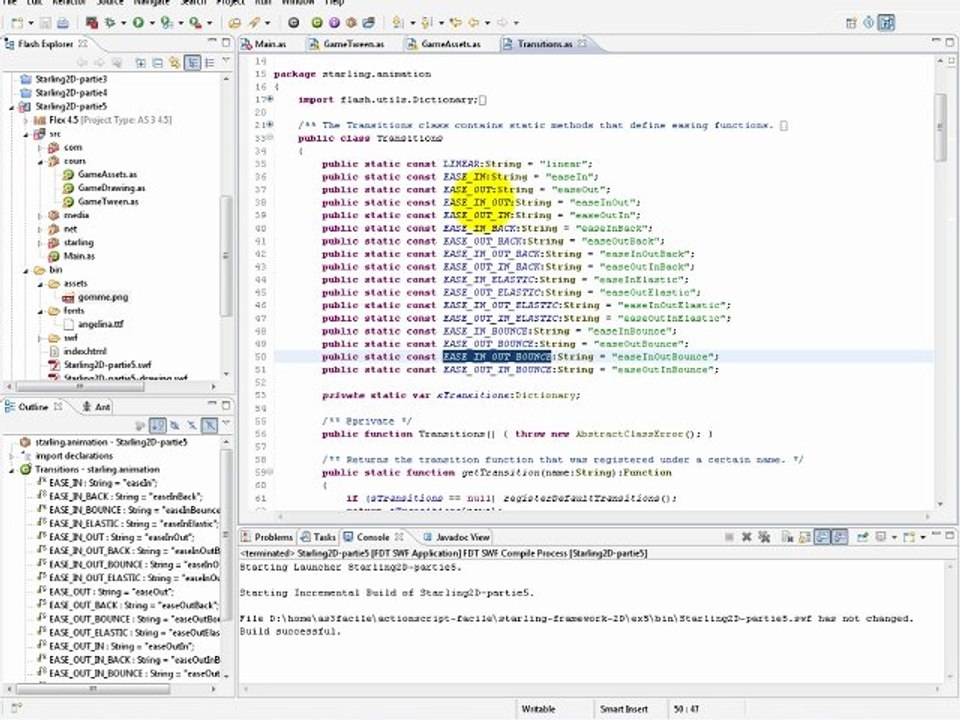Click Pin Console icon
Image resolution: width=960 pixels, height=720 pixels.
(x=862, y=537)
